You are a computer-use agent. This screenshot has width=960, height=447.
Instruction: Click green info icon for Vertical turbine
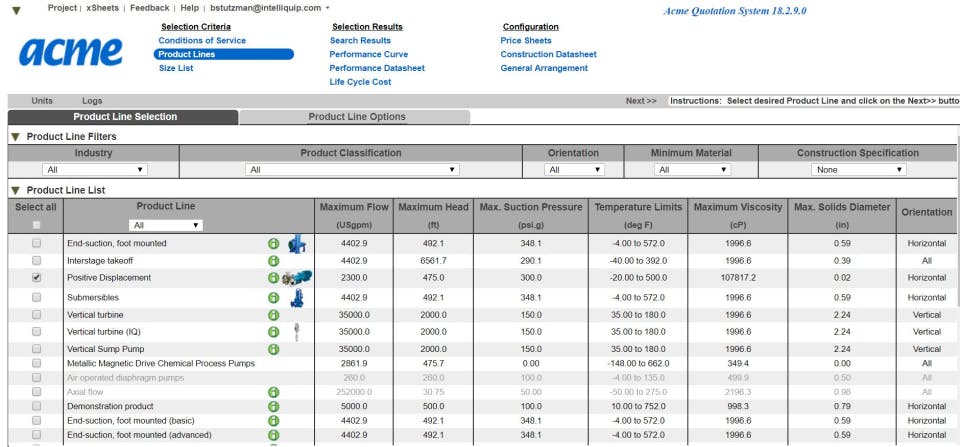click(273, 315)
